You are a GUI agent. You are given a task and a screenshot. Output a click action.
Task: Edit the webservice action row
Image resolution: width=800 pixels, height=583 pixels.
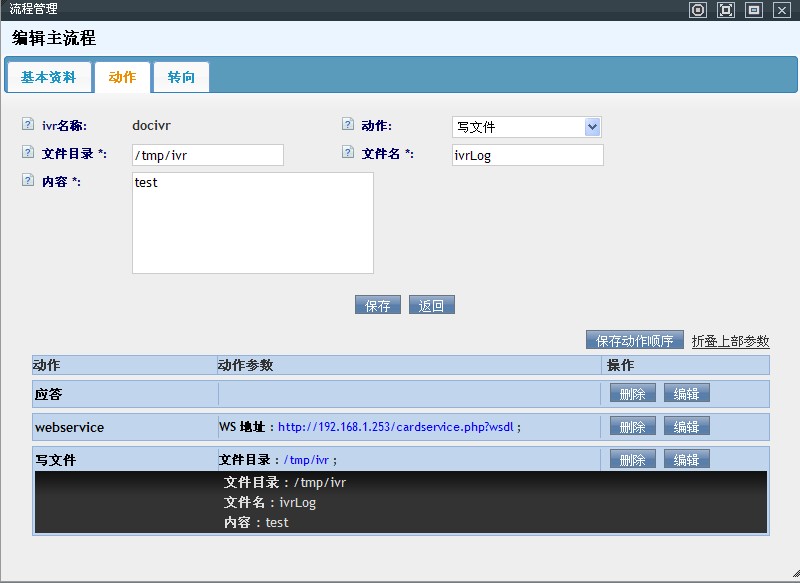coord(686,427)
